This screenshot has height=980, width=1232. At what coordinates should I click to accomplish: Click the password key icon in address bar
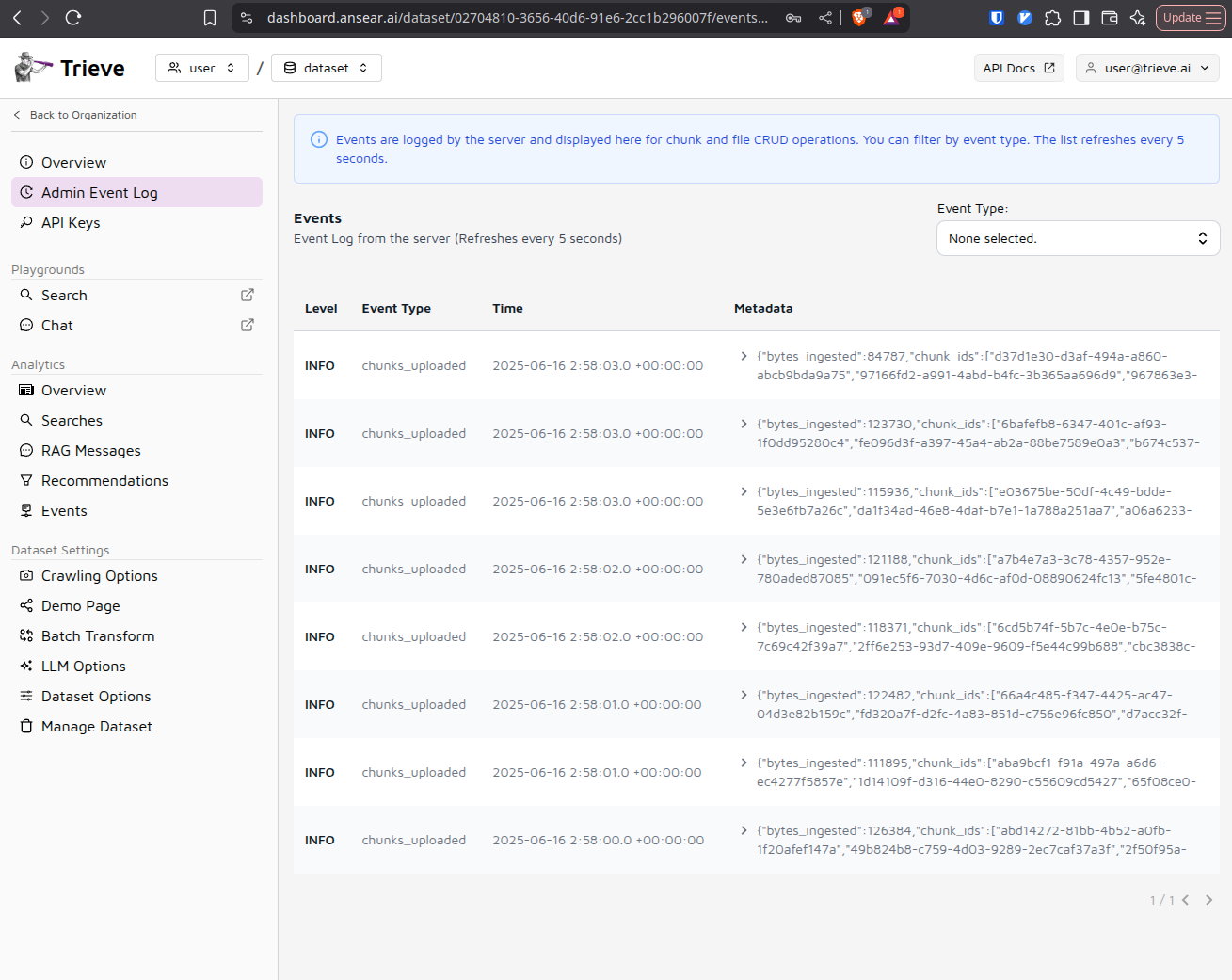pos(793,18)
